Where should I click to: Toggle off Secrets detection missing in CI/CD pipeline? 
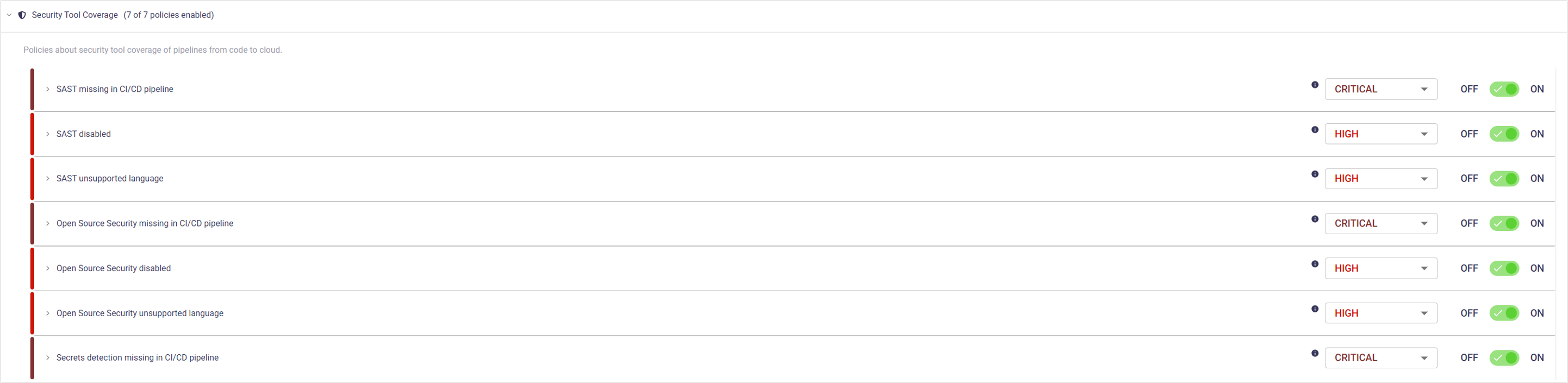pyautogui.click(x=1504, y=358)
